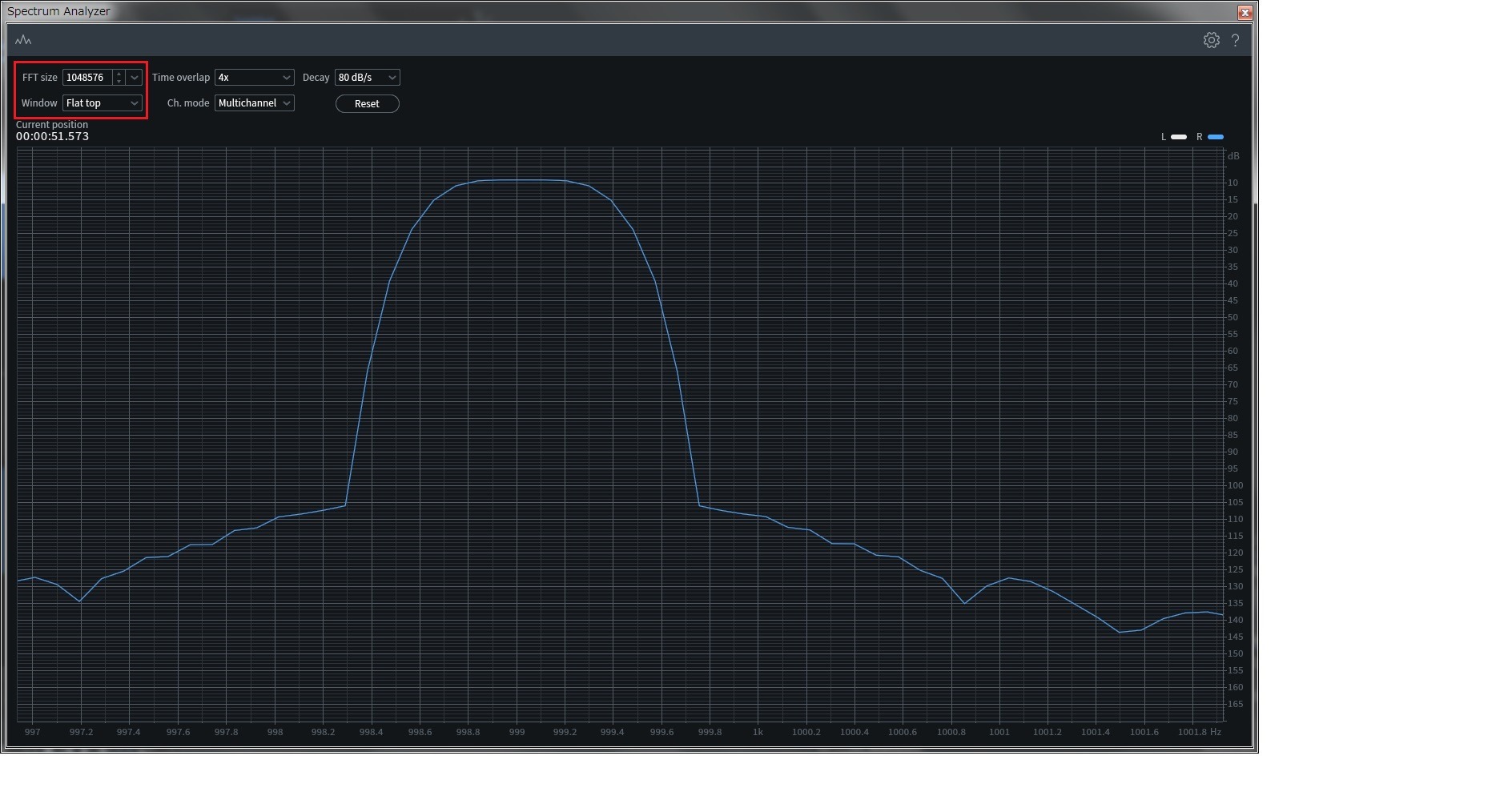Image resolution: width=1512 pixels, height=796 pixels.
Task: Click the current position time 00:00:51.573
Action: click(53, 137)
